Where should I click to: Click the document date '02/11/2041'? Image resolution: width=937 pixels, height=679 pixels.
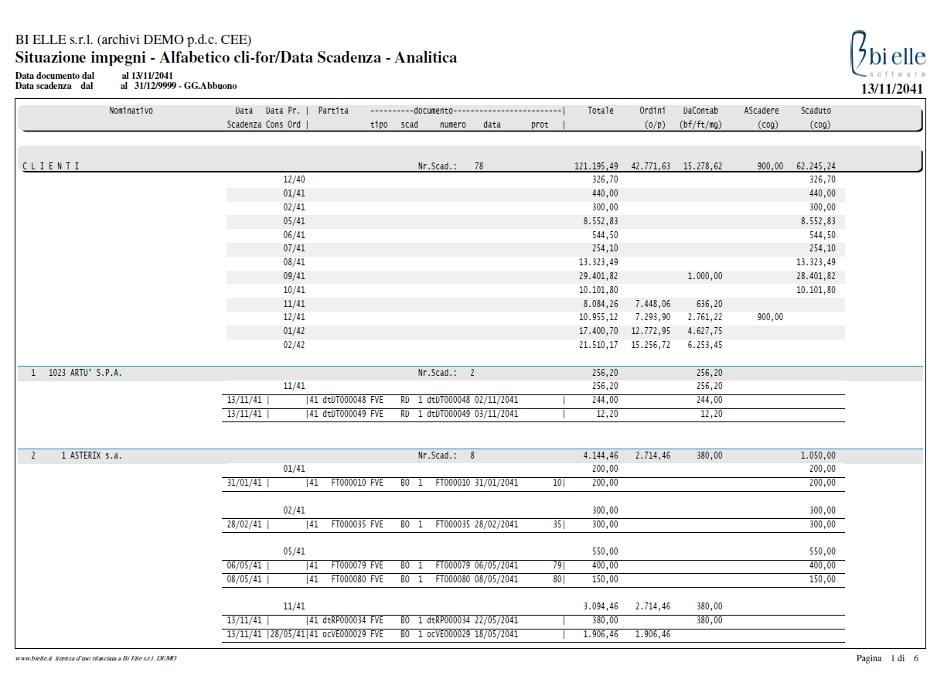pos(497,400)
